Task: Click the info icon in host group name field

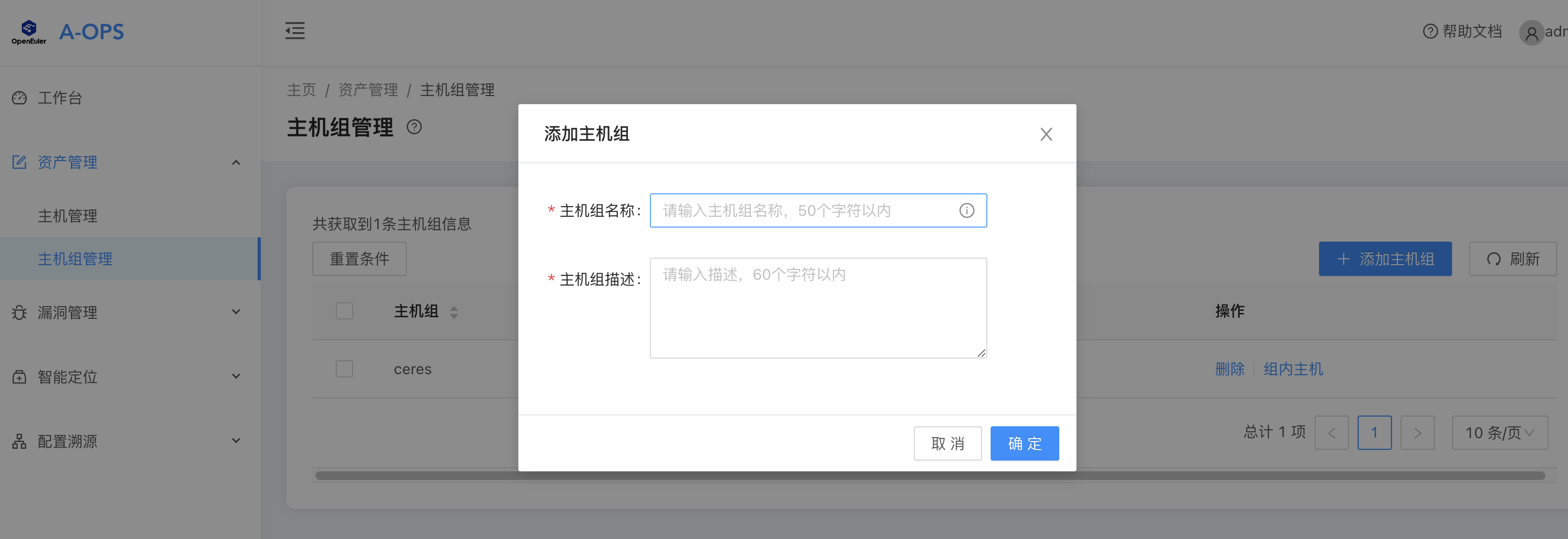Action: [966, 210]
